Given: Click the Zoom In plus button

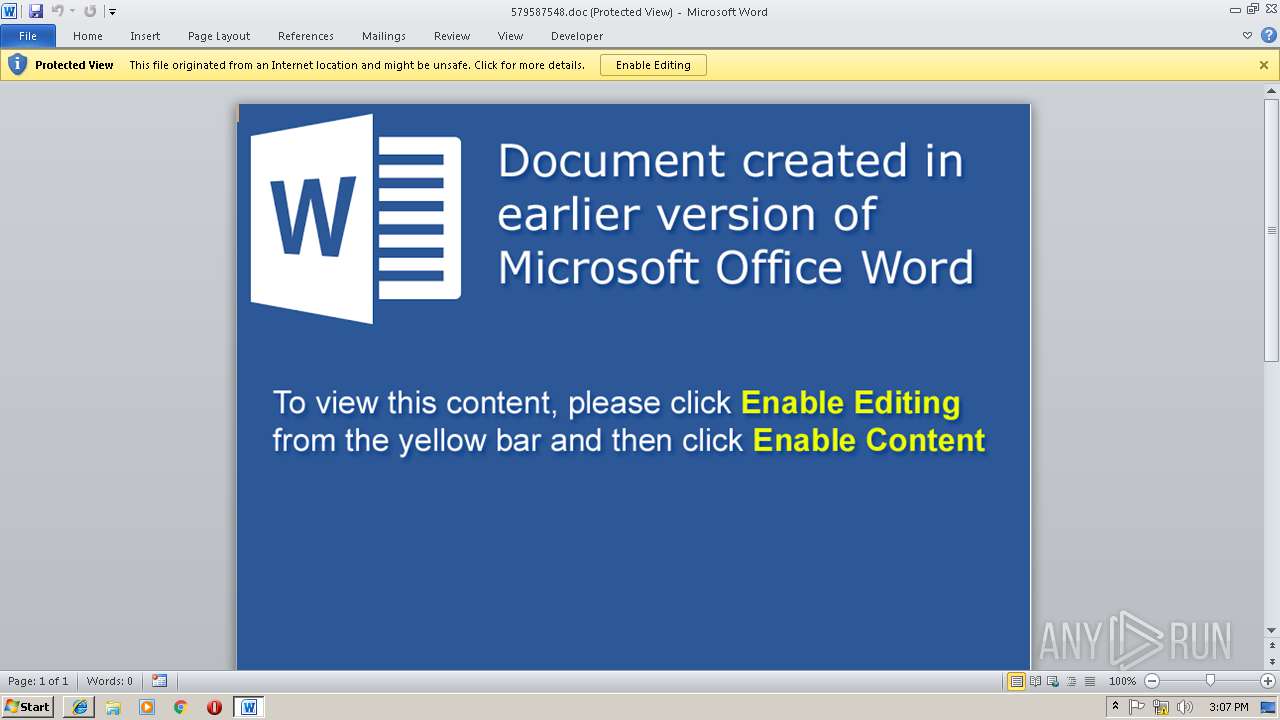Looking at the screenshot, I should pyautogui.click(x=1268, y=681).
